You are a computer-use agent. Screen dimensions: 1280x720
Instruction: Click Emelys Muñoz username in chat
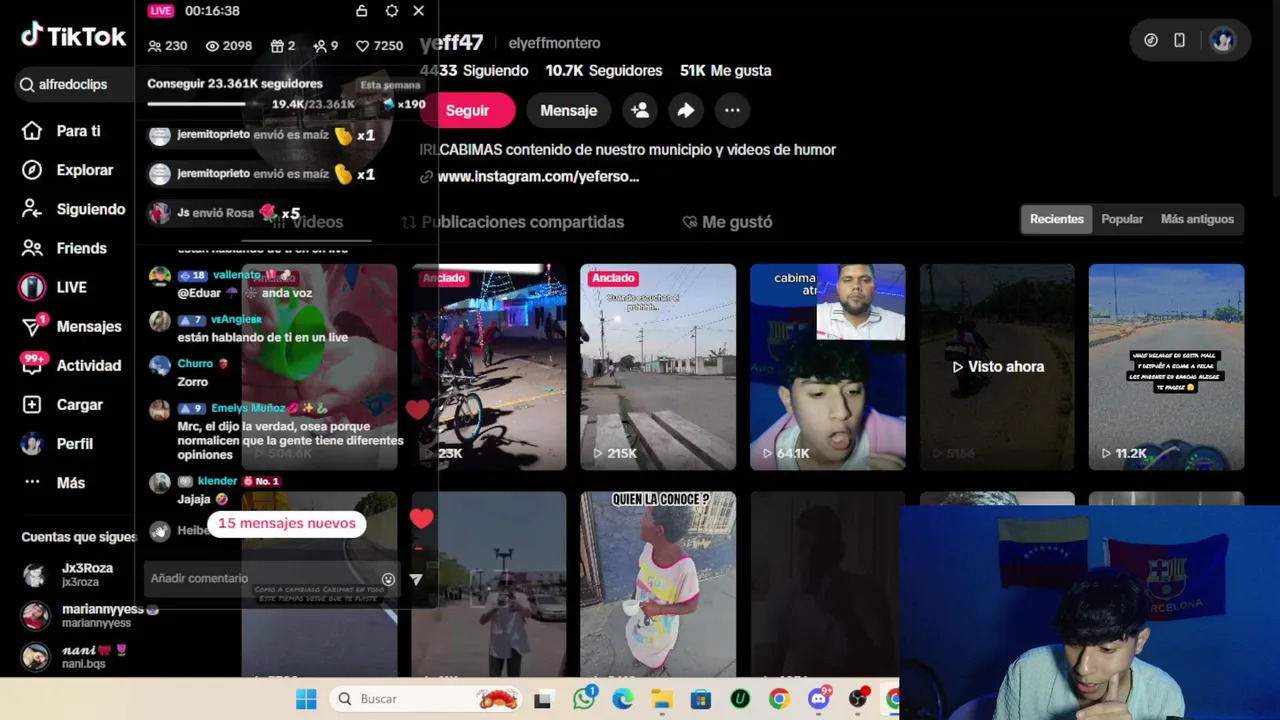pyautogui.click(x=248, y=408)
